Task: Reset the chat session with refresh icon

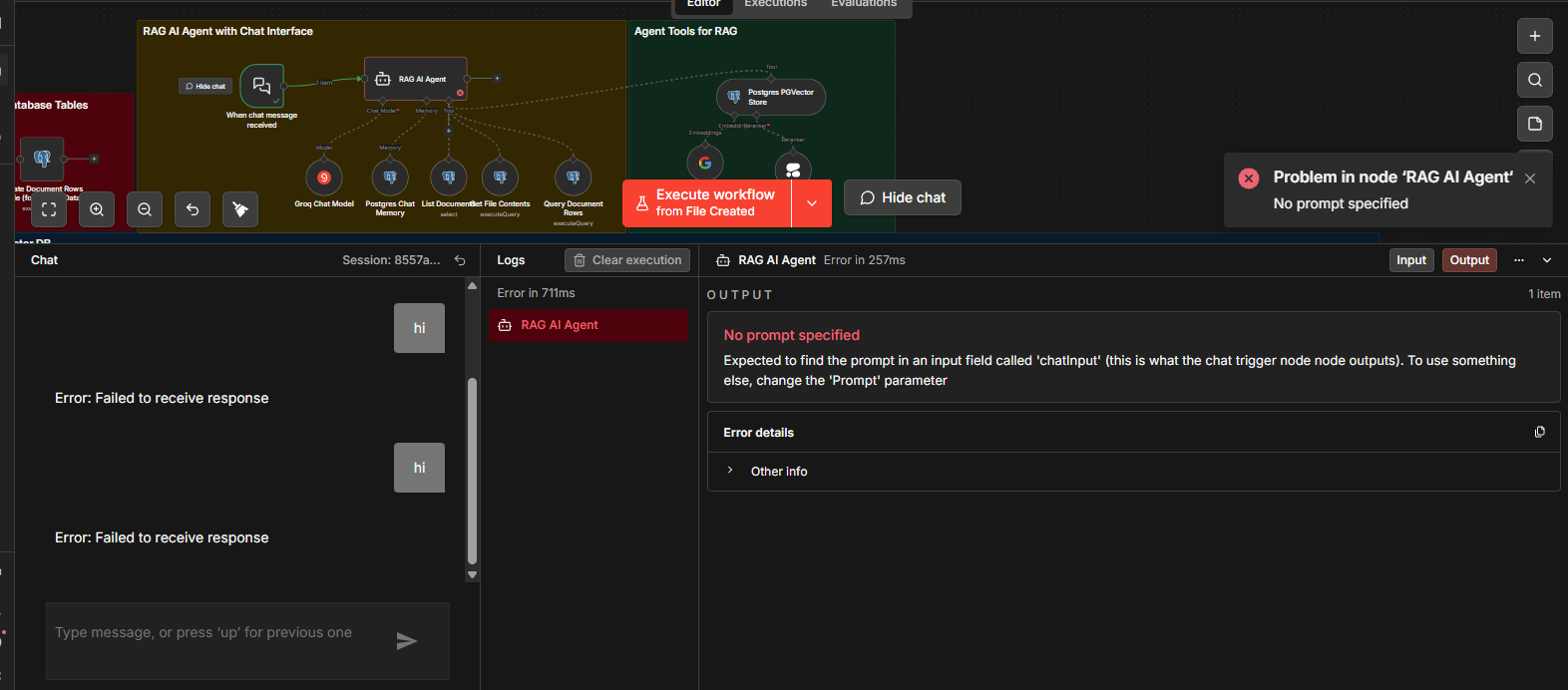Action: coord(460,260)
